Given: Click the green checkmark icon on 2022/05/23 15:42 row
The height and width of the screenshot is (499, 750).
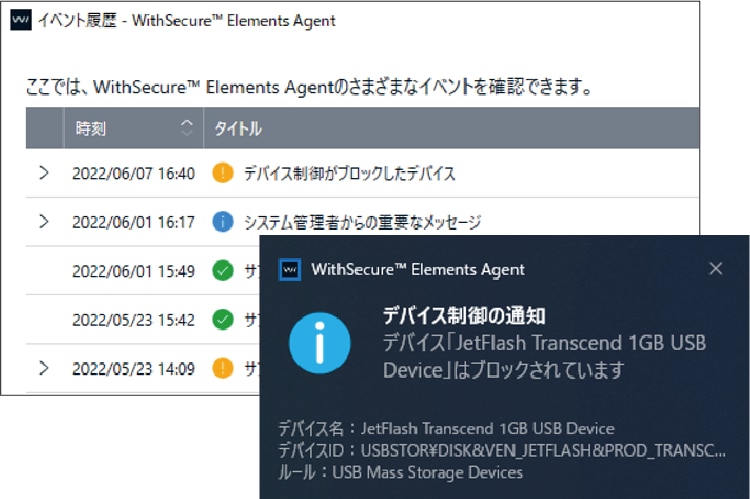Looking at the screenshot, I should click(223, 319).
